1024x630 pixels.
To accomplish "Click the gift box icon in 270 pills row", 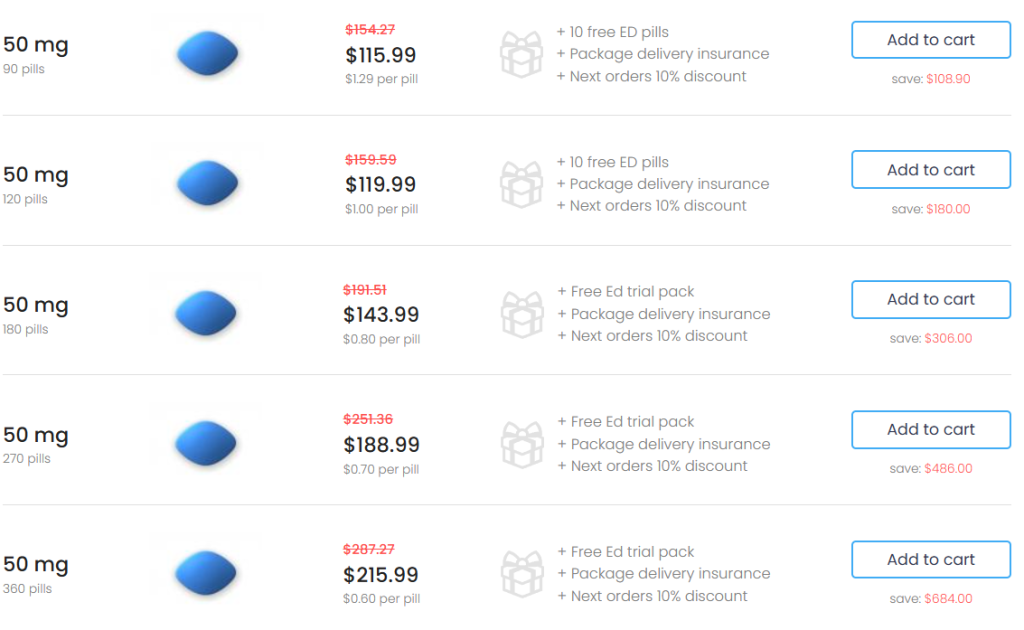I will click(521, 444).
